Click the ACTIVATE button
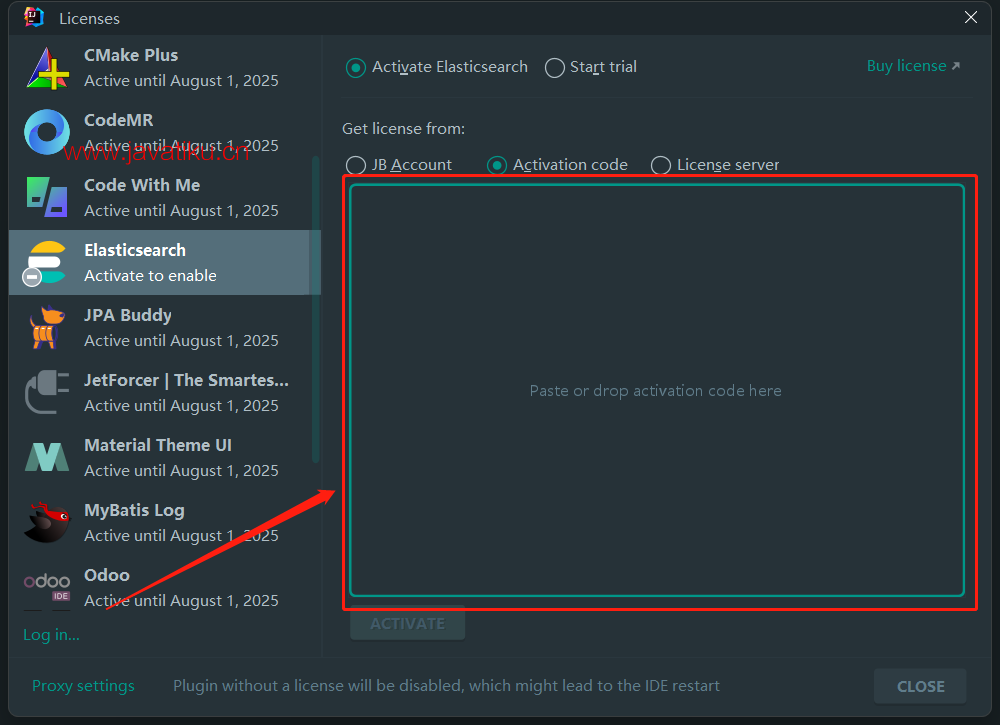1000x725 pixels. [x=408, y=623]
